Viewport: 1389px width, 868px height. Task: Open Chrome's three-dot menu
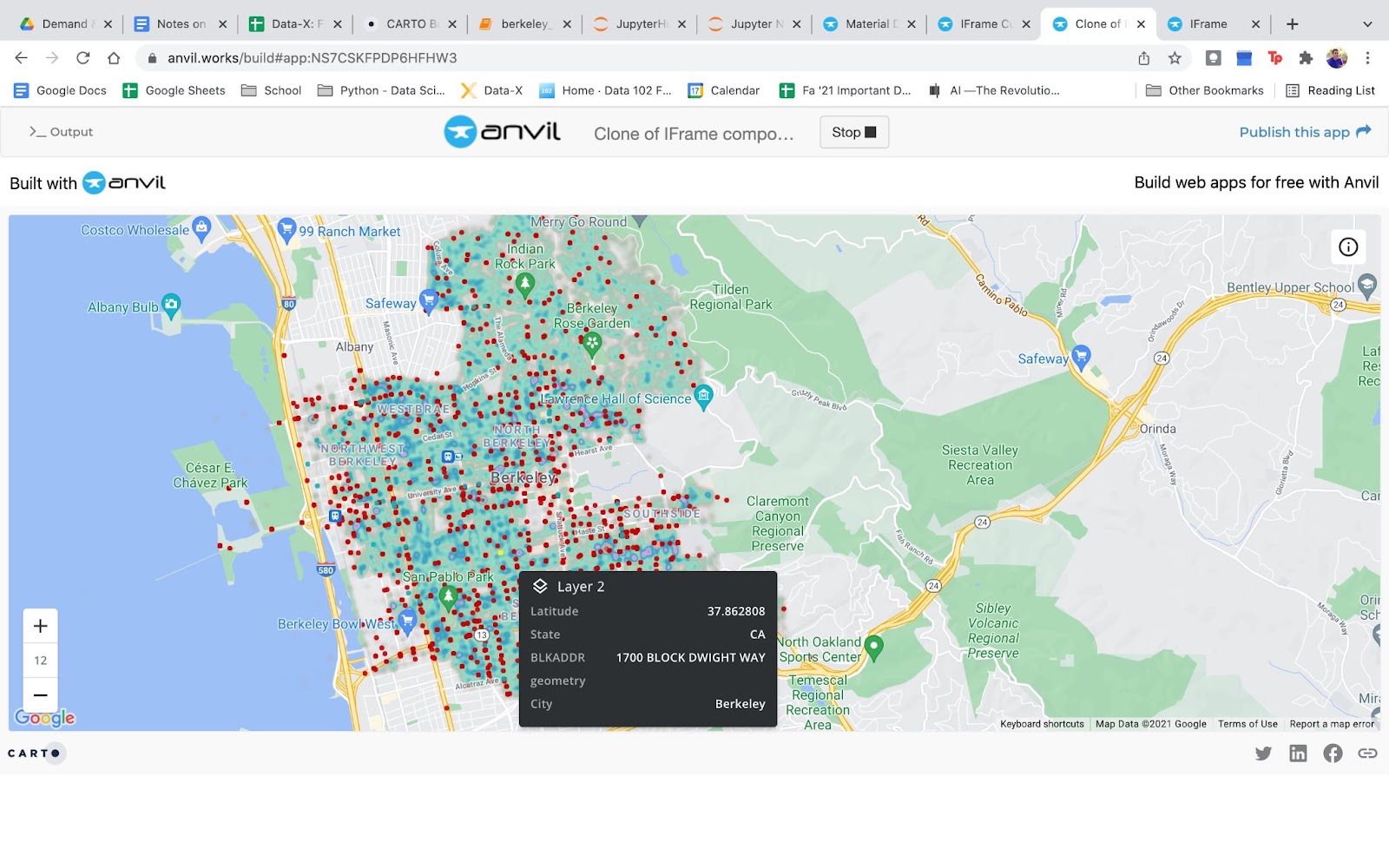[1367, 58]
